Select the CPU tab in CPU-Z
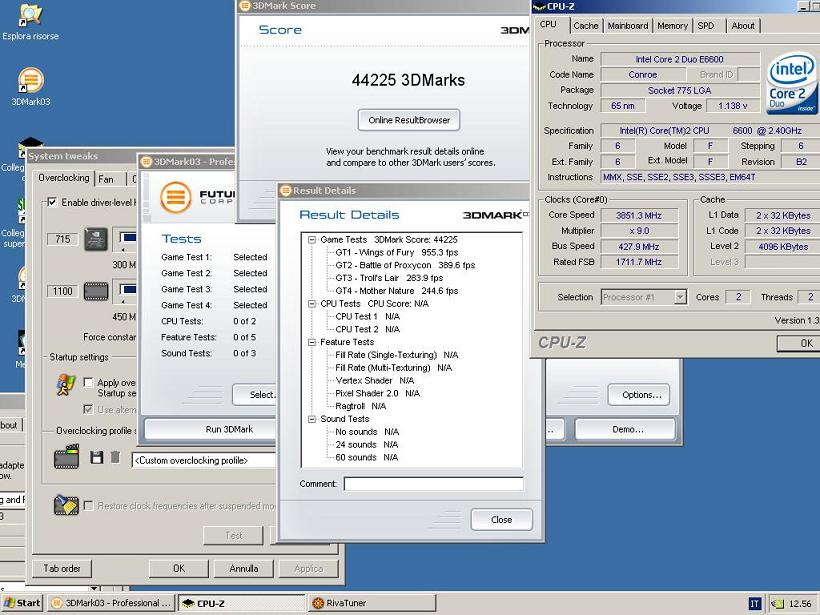Viewport: 820px width, 615px height. click(548, 24)
